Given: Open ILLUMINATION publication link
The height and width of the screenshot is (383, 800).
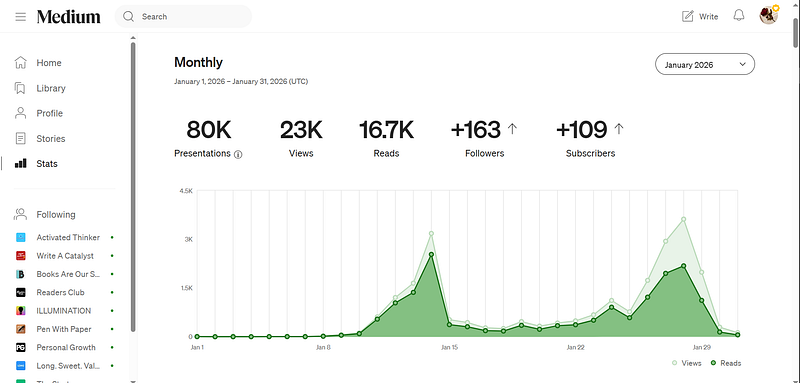Looking at the screenshot, I should pos(64,311).
